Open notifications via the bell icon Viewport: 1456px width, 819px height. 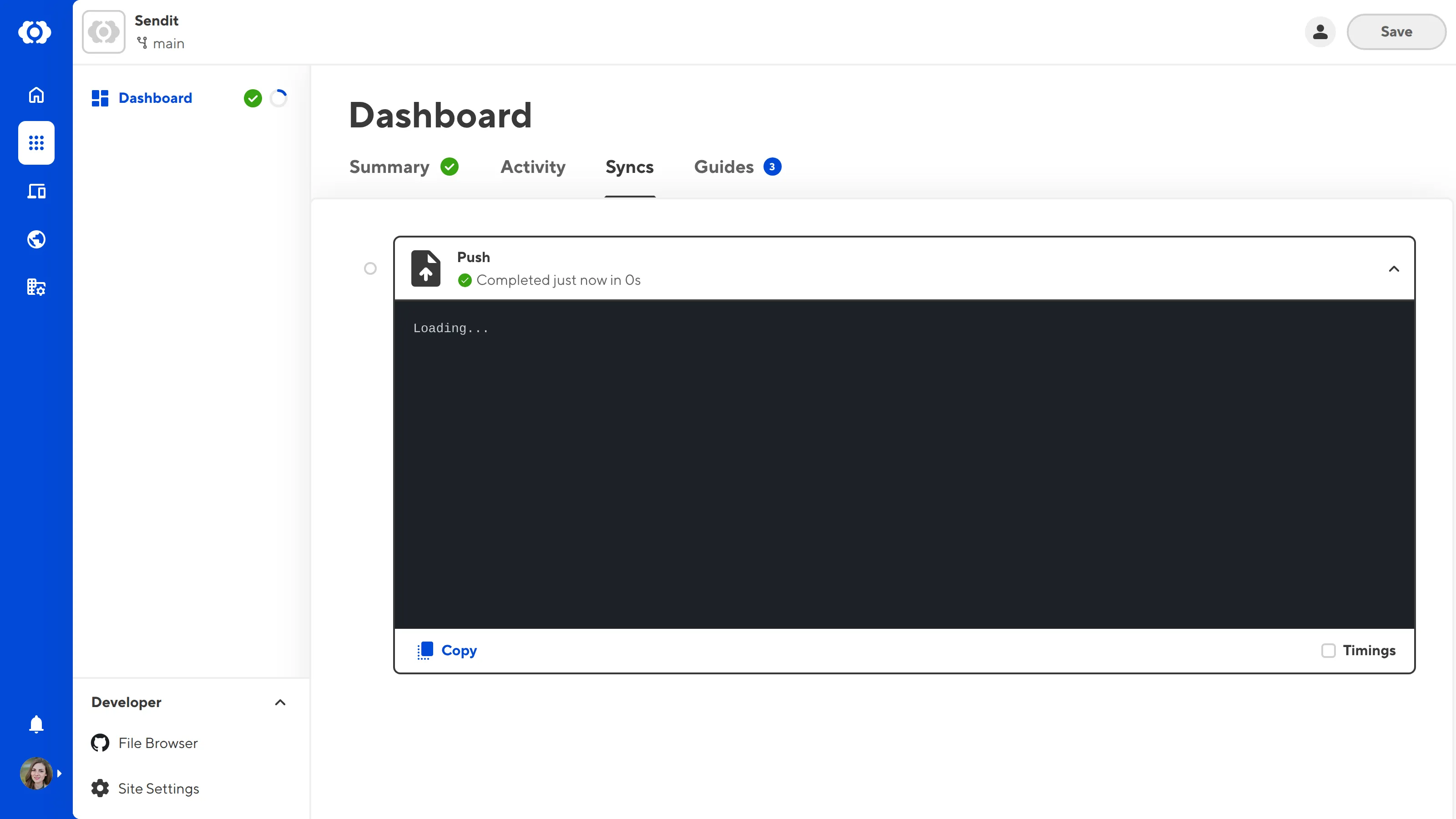coord(35,724)
